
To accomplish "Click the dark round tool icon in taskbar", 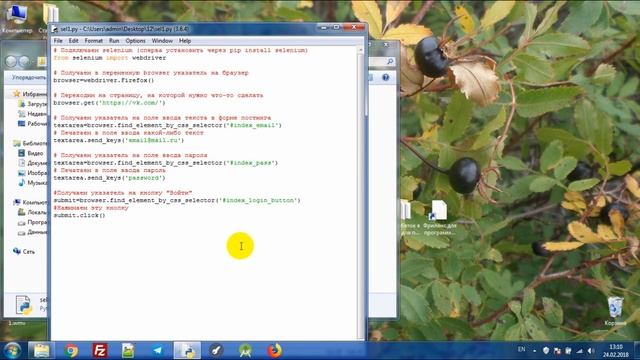I will [x=216, y=351].
